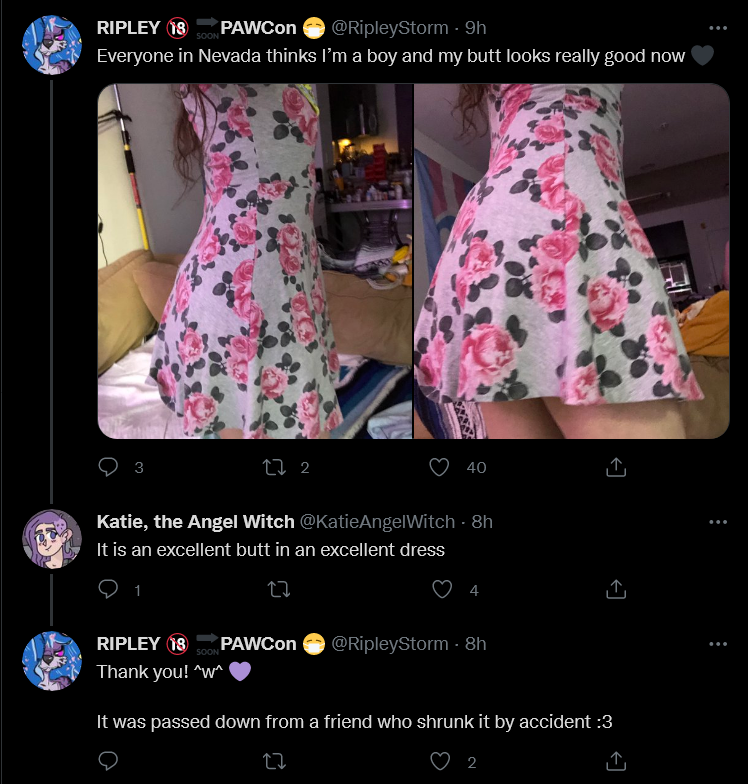Reply to RipleyStorm's first tweet
Image resolution: width=748 pixels, height=784 pixels.
click(108, 467)
